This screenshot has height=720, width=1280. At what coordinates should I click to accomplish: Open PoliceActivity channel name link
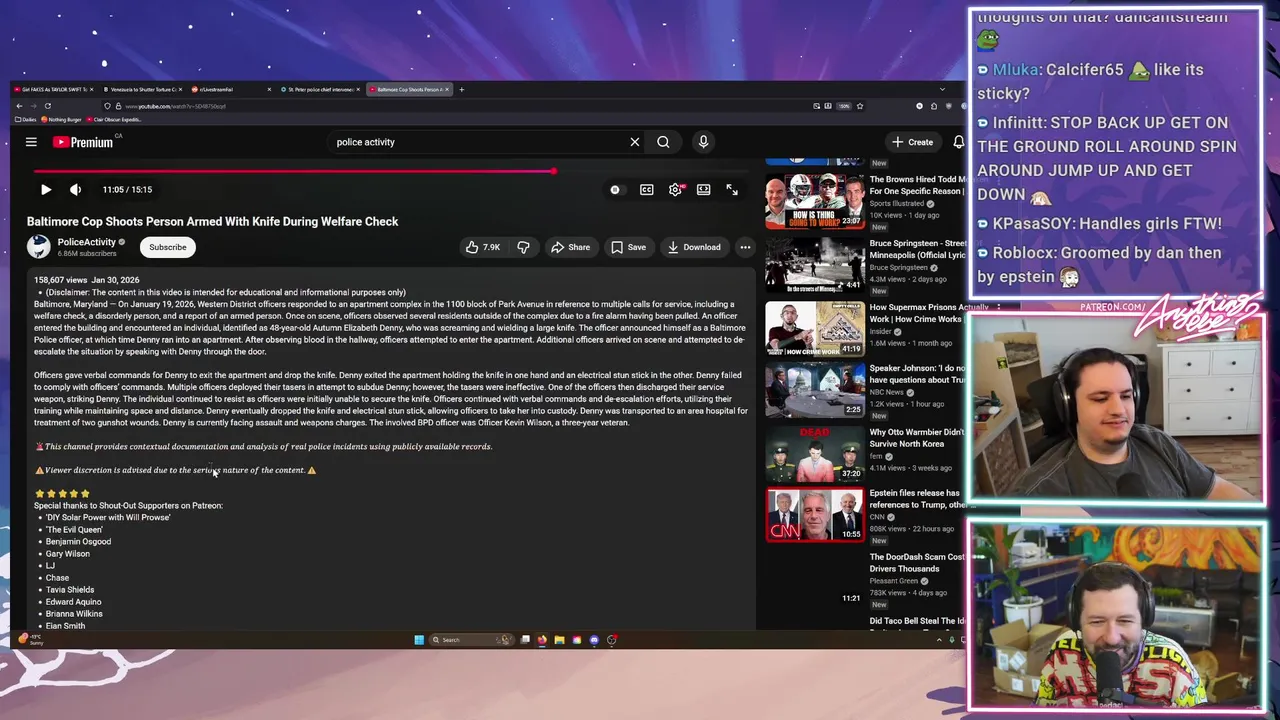point(86,242)
